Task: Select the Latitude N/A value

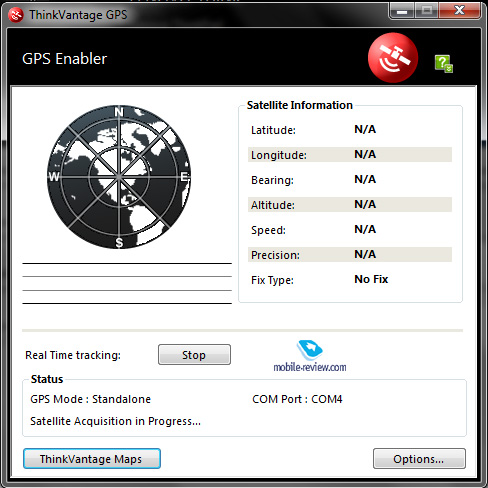Action: pyautogui.click(x=365, y=129)
